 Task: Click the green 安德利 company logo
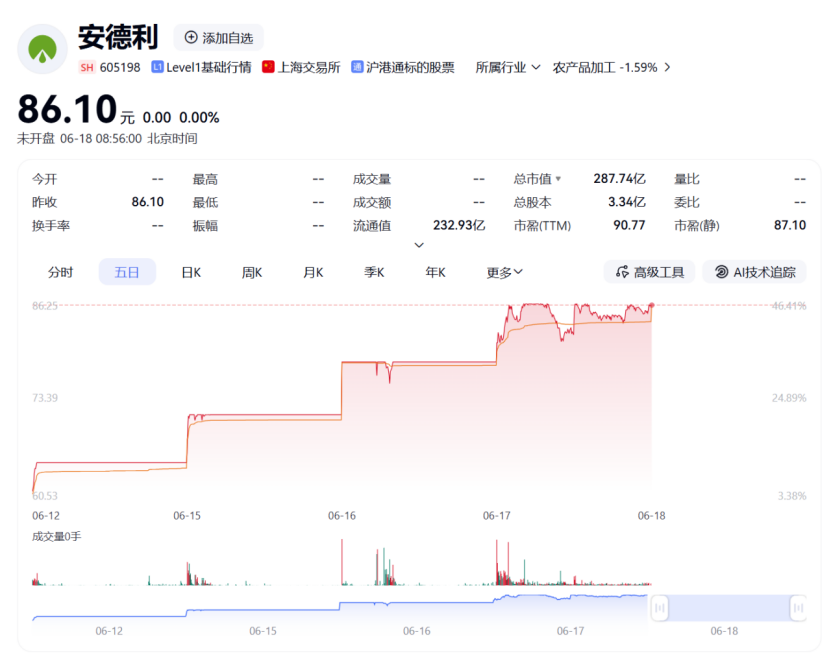(42, 49)
